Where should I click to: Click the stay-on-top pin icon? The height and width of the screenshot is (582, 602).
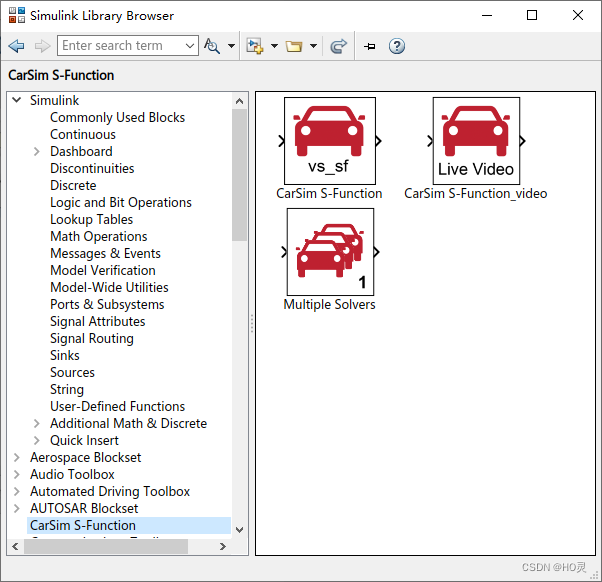point(370,46)
